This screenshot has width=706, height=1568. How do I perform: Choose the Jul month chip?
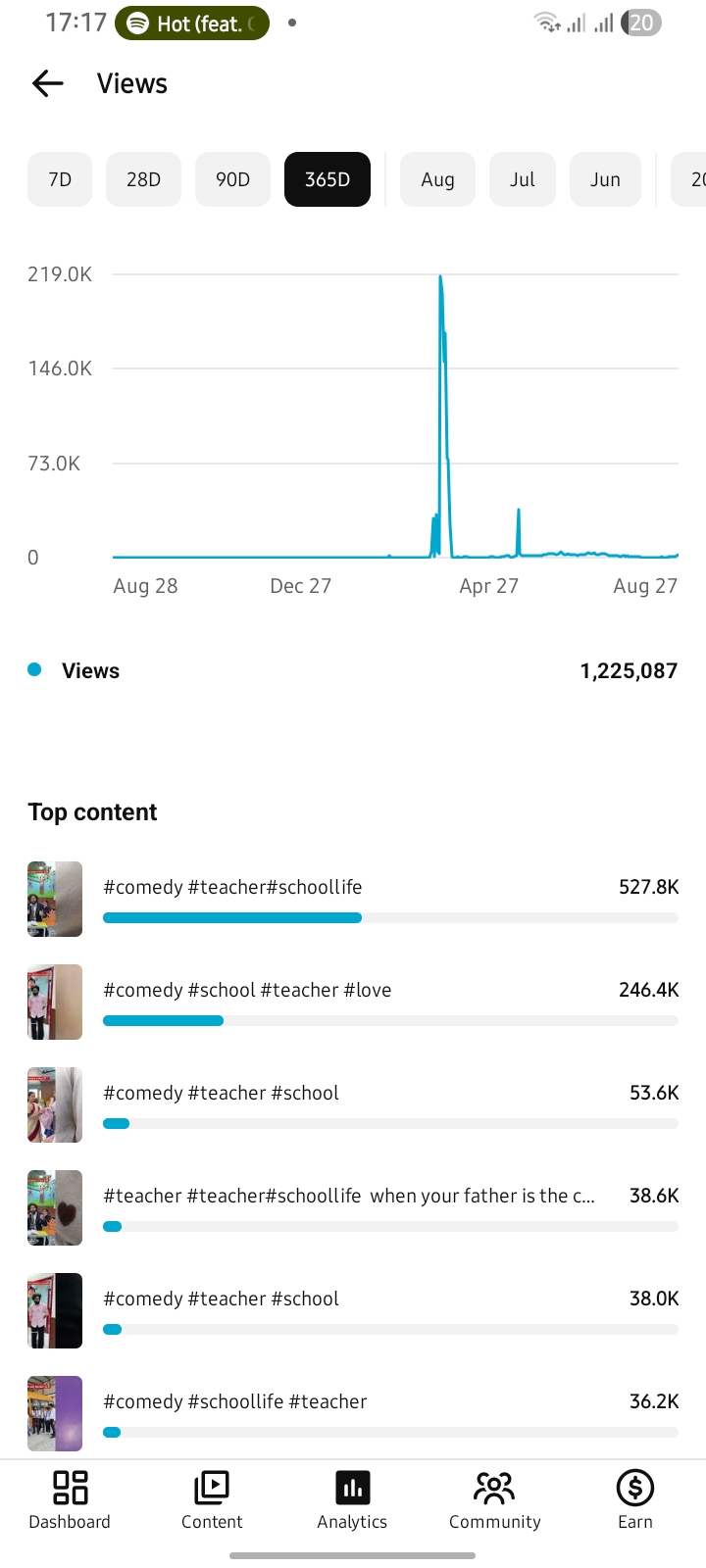[x=523, y=179]
